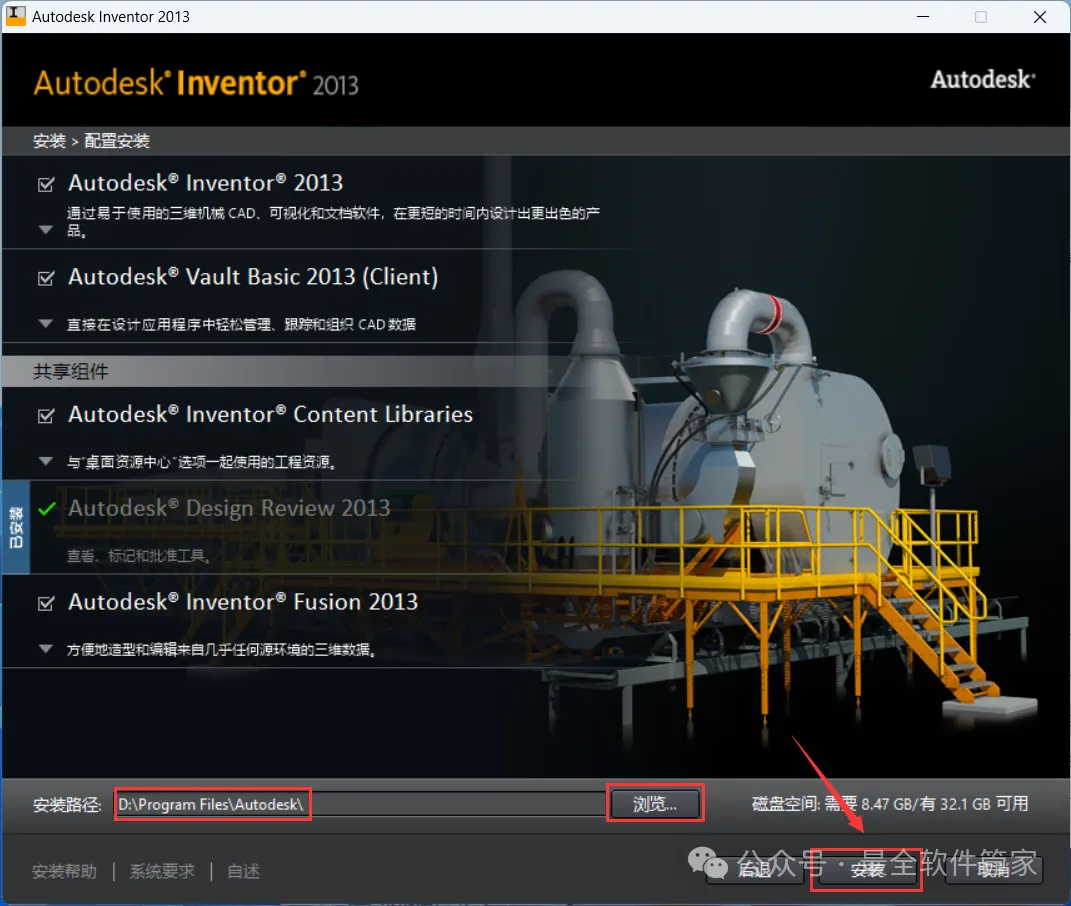Toggle the Inventor Fusion 2013 checkbox
The image size is (1071, 906).
click(46, 603)
